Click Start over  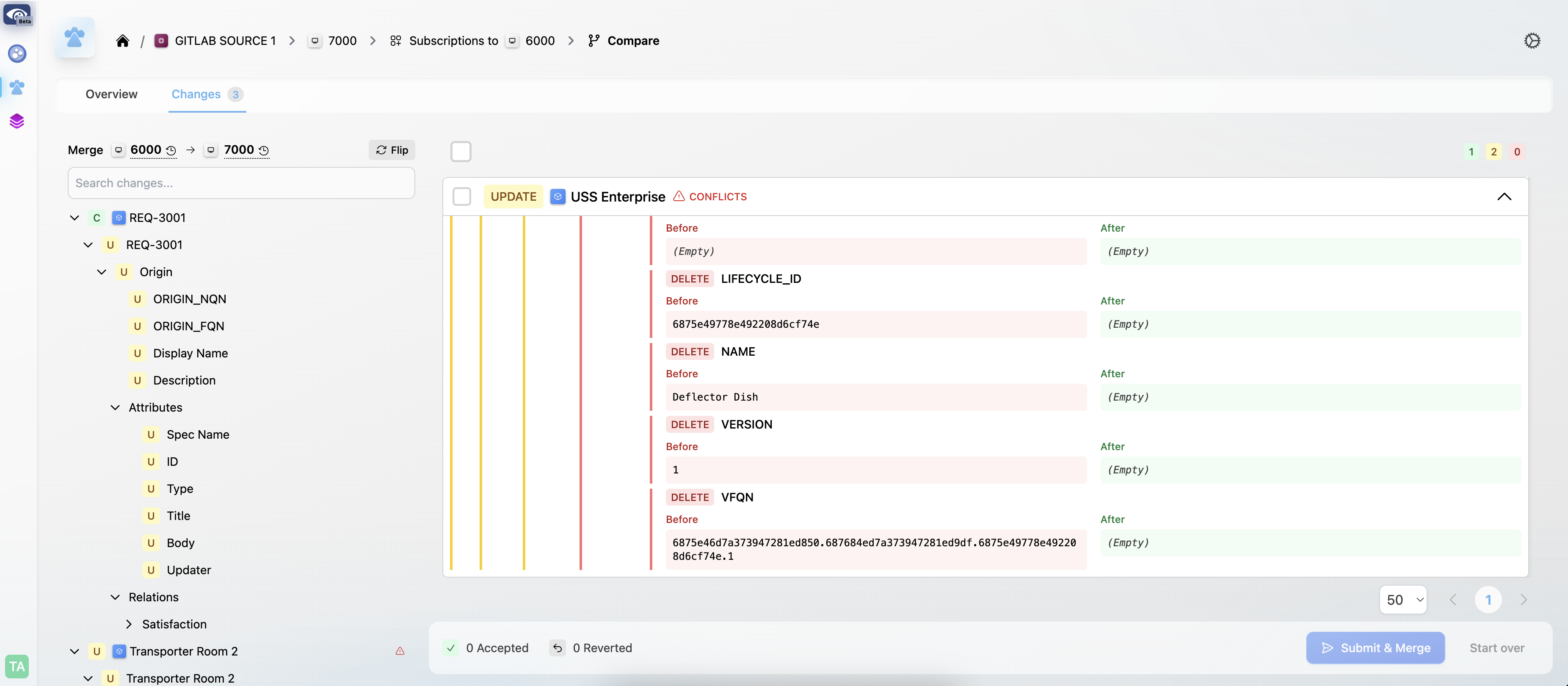point(1497,648)
